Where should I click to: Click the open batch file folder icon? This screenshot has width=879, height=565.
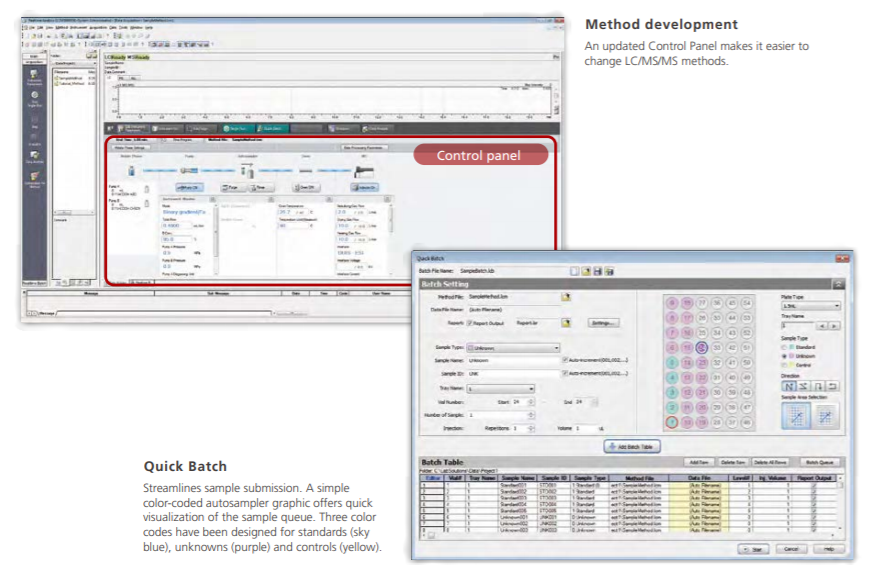[586, 271]
